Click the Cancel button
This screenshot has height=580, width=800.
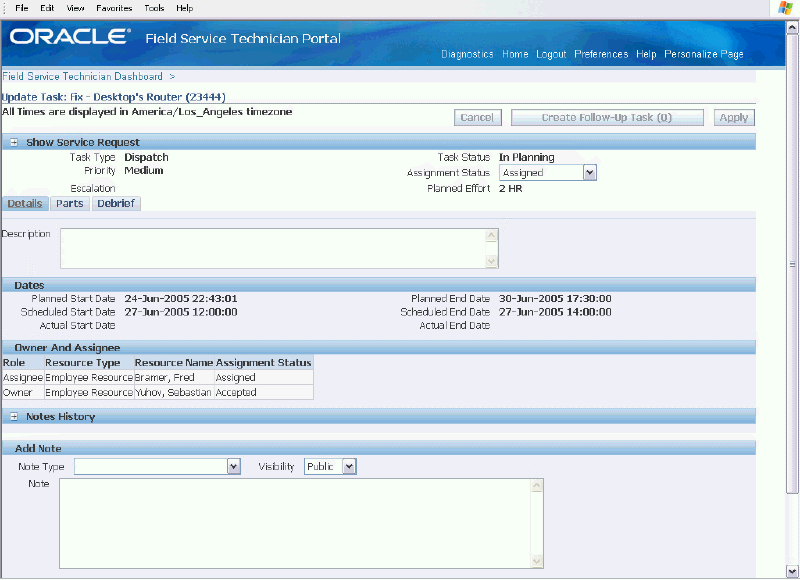(x=478, y=117)
